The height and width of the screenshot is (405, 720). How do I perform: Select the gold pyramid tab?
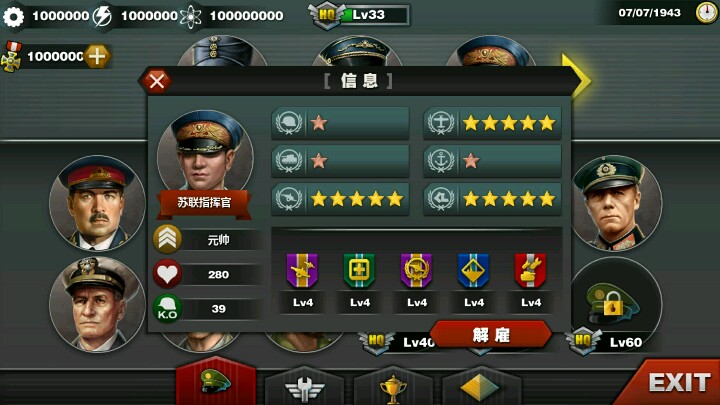coord(480,387)
